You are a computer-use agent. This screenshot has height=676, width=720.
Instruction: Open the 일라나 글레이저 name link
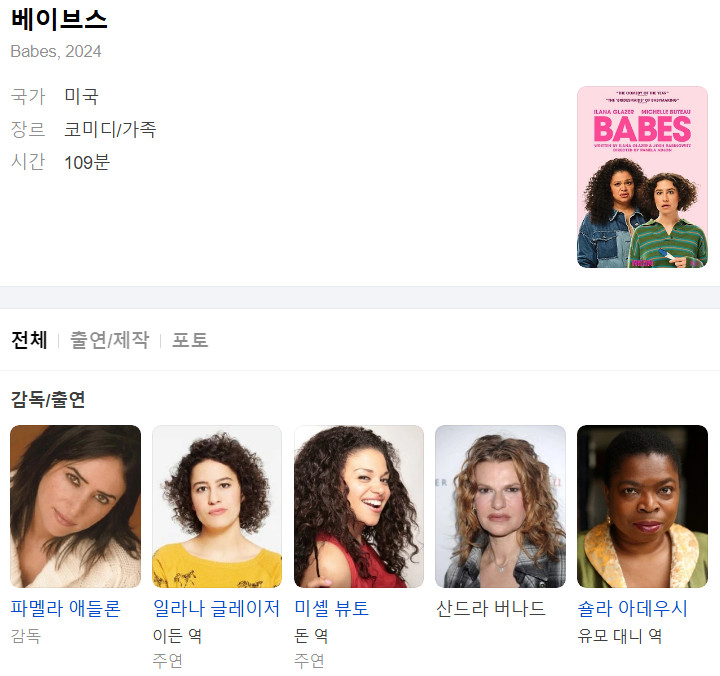pyautogui.click(x=216, y=608)
